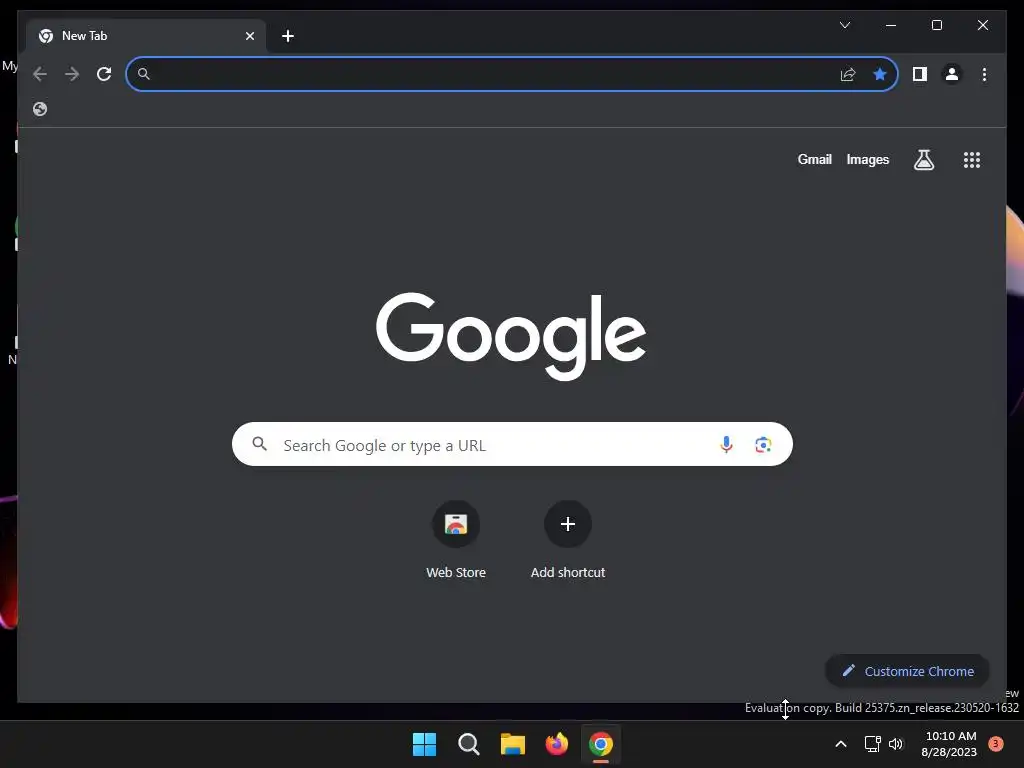The image size is (1024, 768).
Task: Open the Chrome side panel
Action: pyautogui.click(x=920, y=74)
